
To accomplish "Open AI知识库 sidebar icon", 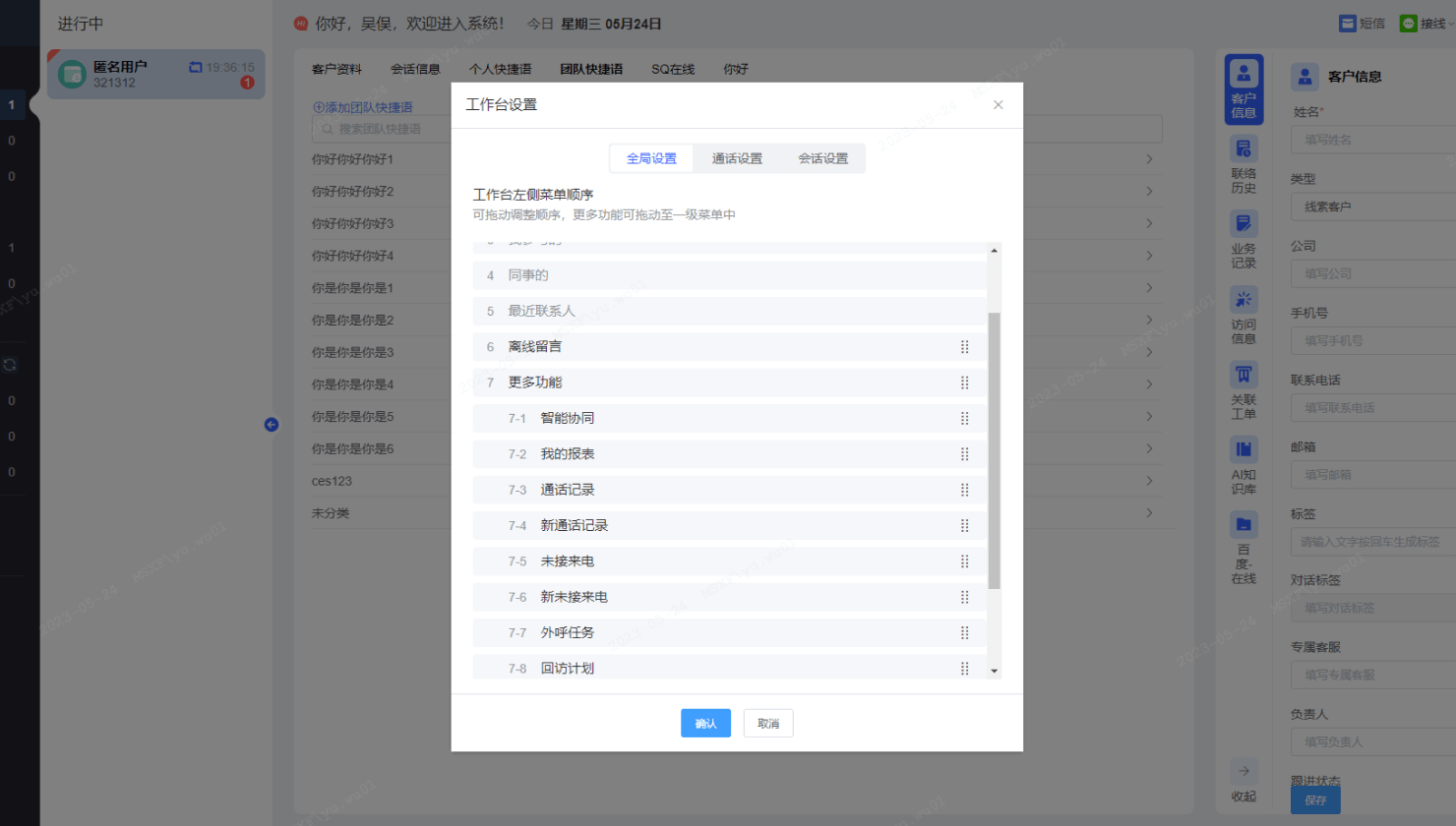I will tap(1244, 465).
